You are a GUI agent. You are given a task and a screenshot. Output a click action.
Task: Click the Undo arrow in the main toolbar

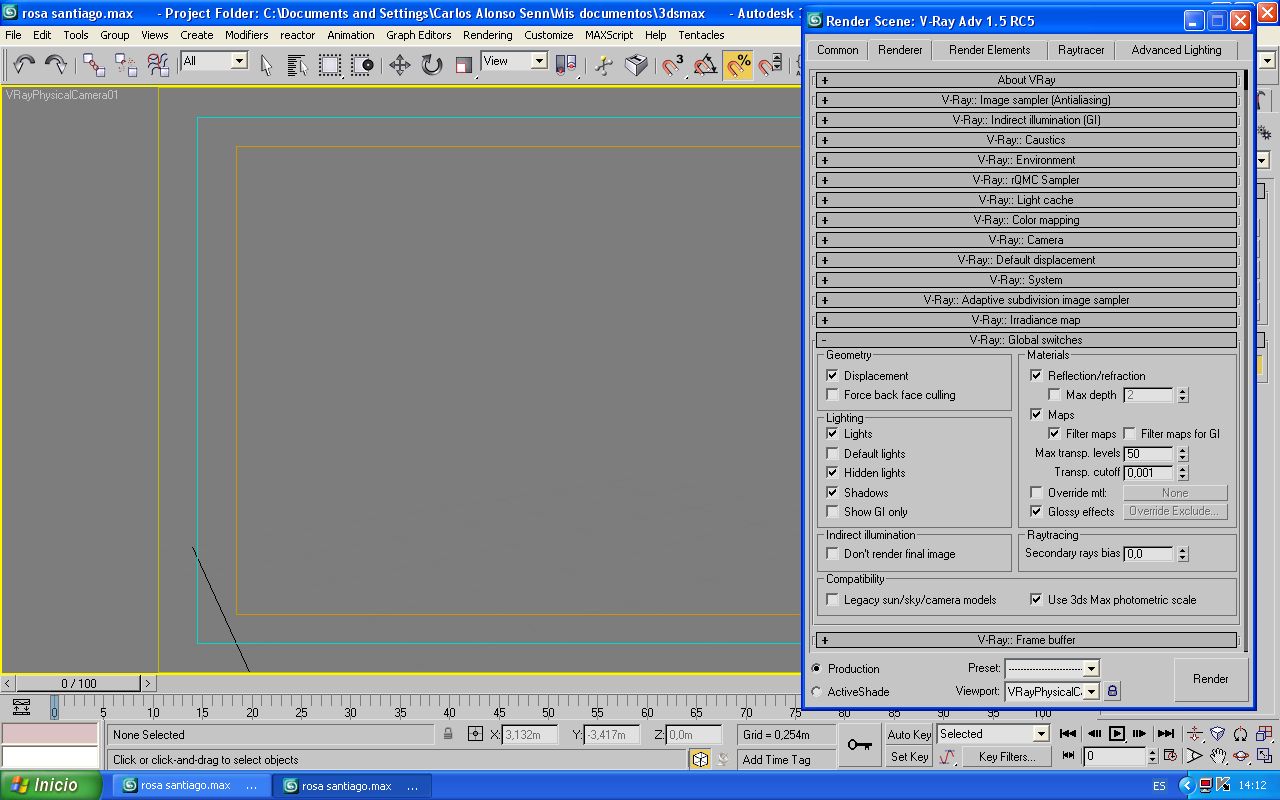point(24,65)
